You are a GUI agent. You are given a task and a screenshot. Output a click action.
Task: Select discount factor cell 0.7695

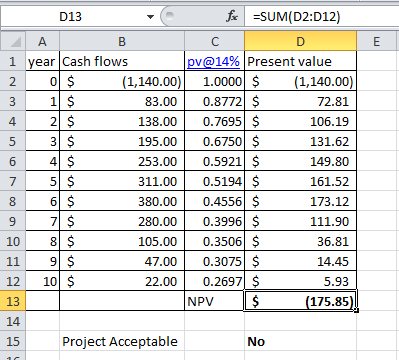[x=214, y=121]
